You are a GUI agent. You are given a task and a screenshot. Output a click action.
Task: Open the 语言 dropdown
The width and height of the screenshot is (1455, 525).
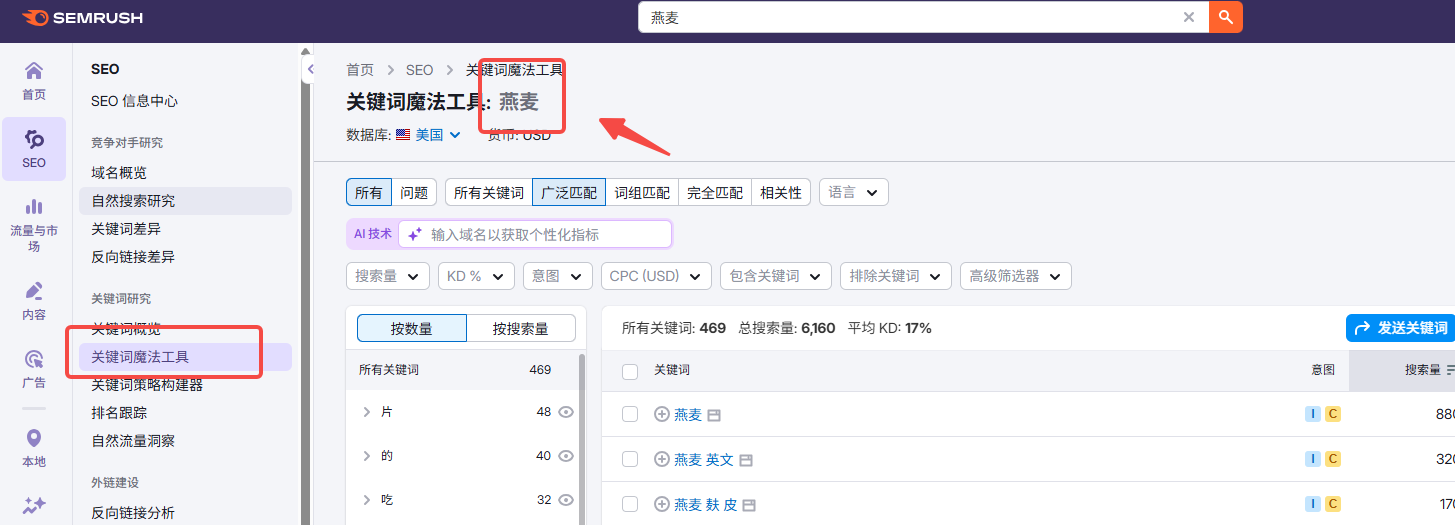click(853, 192)
